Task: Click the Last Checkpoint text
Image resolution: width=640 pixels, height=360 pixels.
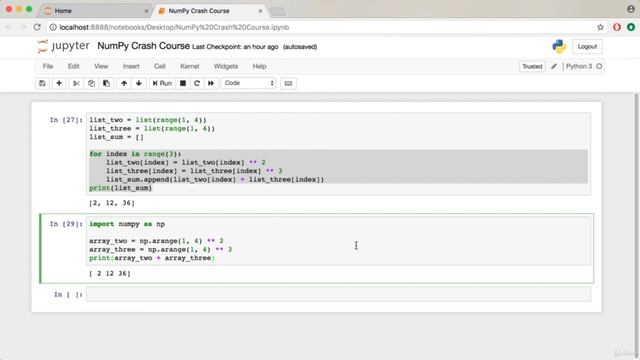Action: [x=235, y=47]
